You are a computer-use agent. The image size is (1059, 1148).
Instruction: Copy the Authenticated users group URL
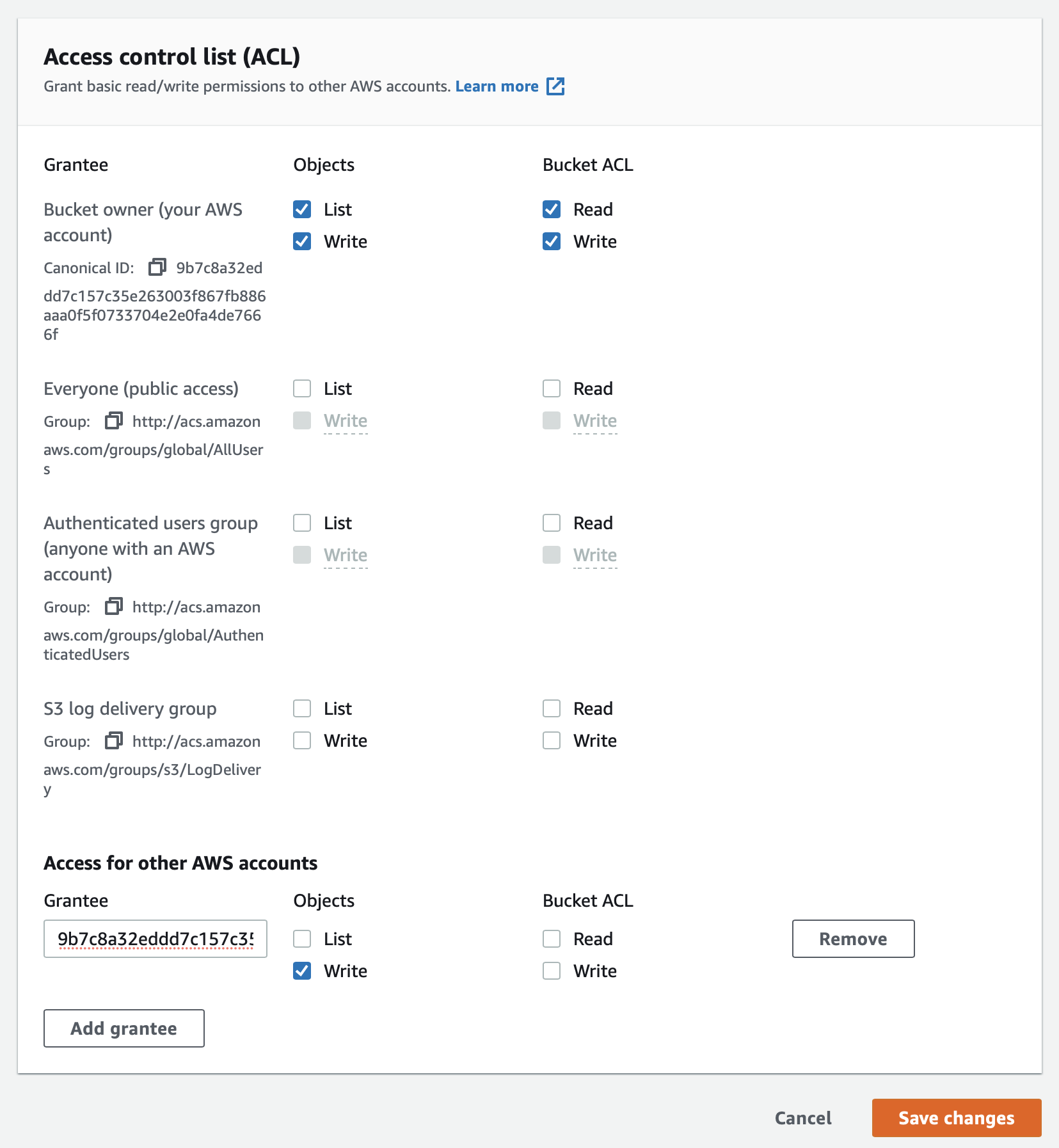[x=114, y=606]
